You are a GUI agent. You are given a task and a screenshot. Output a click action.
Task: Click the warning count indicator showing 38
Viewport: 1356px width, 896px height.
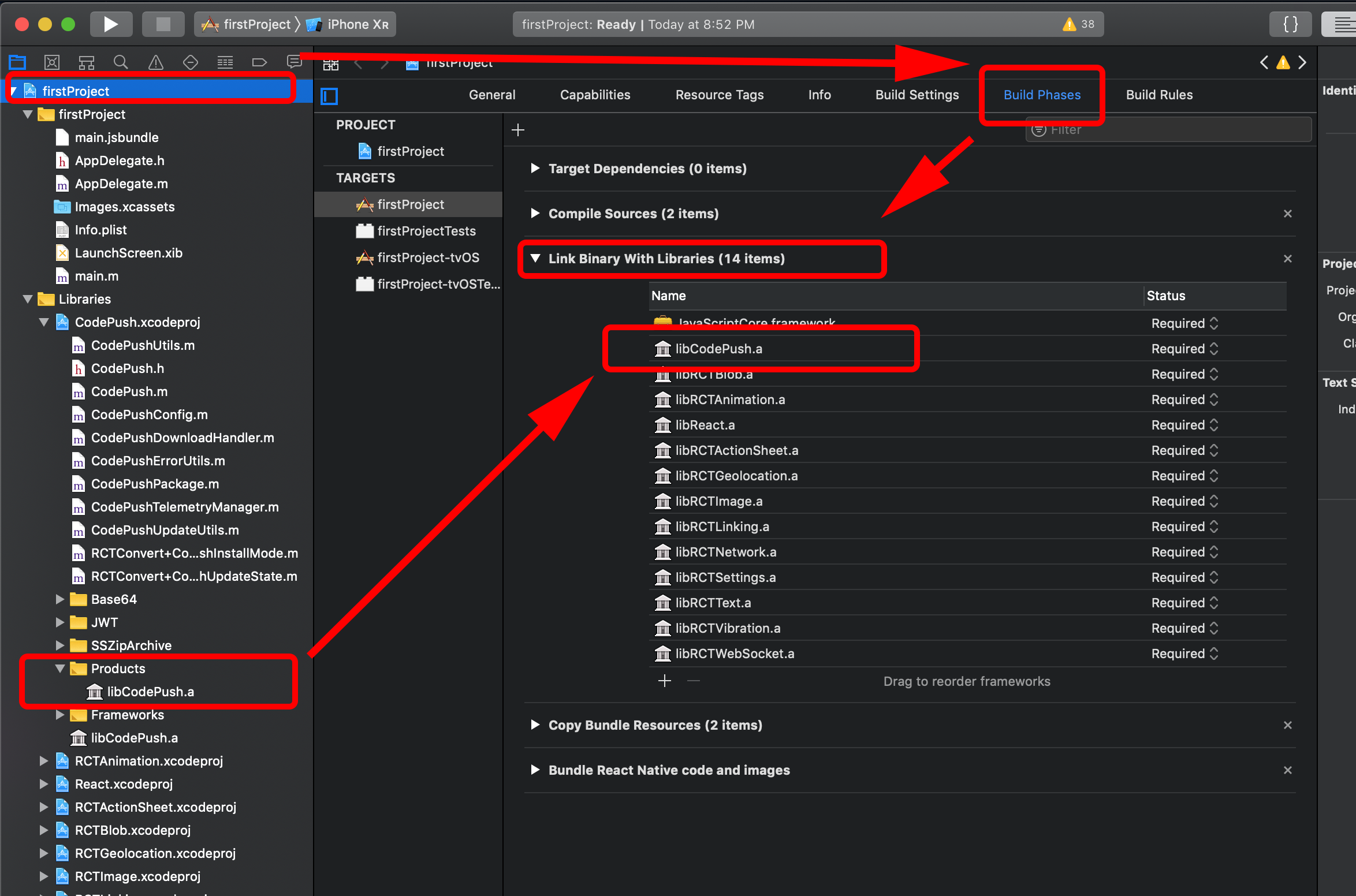coord(1079,24)
